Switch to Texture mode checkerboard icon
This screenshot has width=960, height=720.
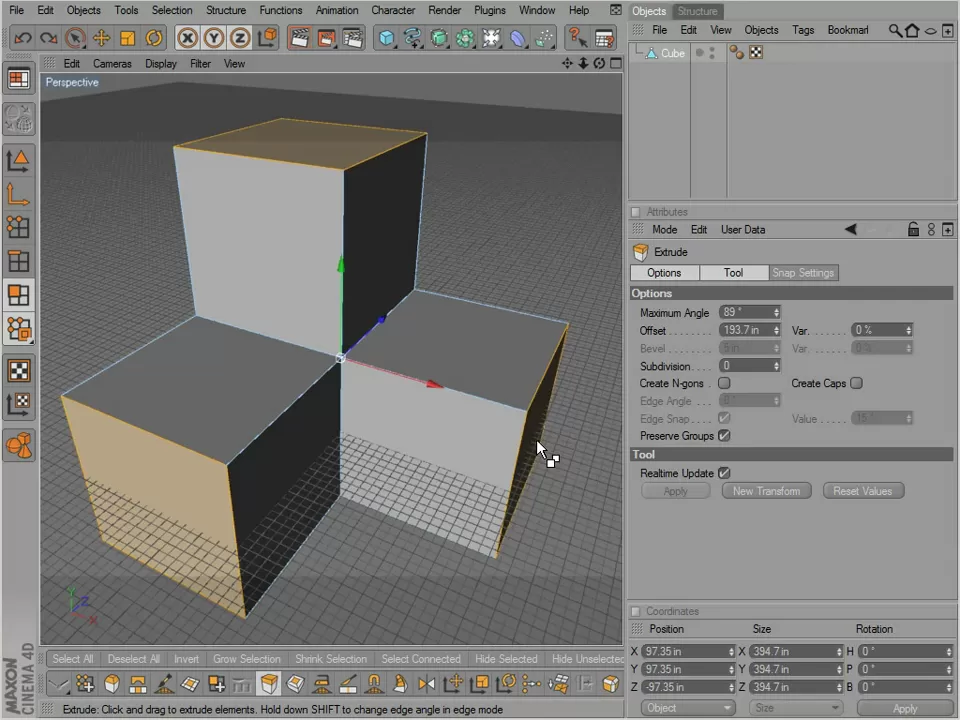click(18, 370)
